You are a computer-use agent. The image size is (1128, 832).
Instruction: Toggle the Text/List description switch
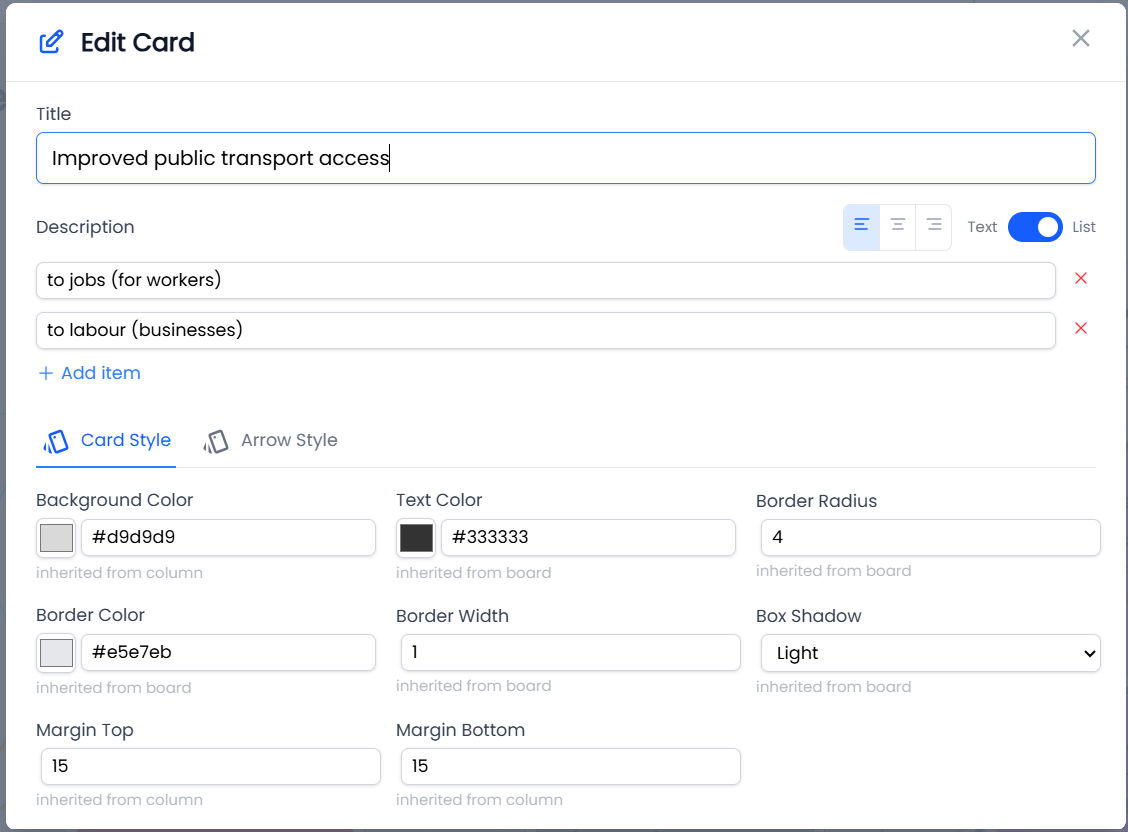1034,227
